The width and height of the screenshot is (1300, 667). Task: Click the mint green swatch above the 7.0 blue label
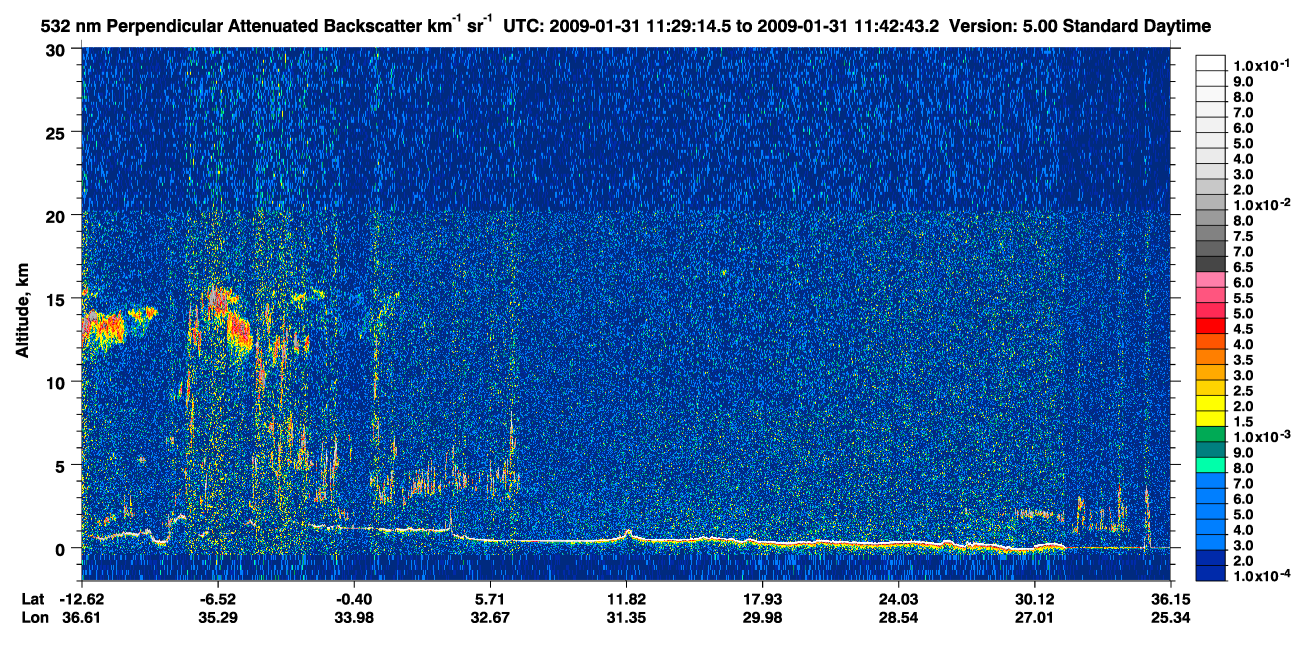1210,465
